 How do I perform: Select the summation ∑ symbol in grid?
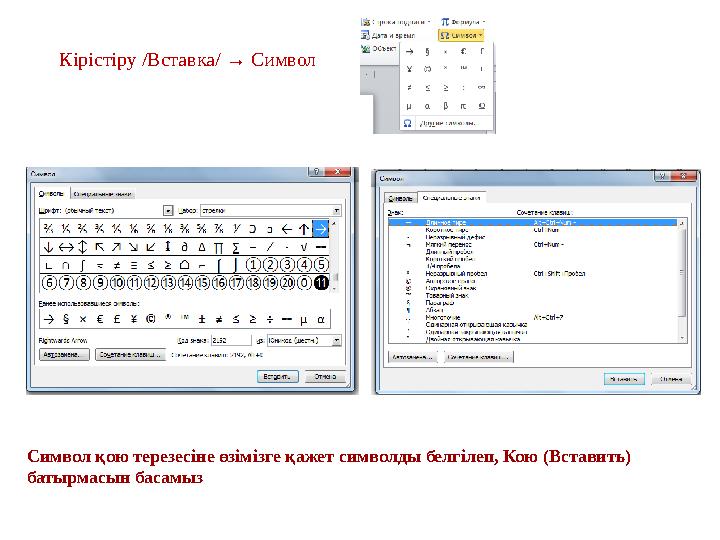pyautogui.click(x=236, y=247)
